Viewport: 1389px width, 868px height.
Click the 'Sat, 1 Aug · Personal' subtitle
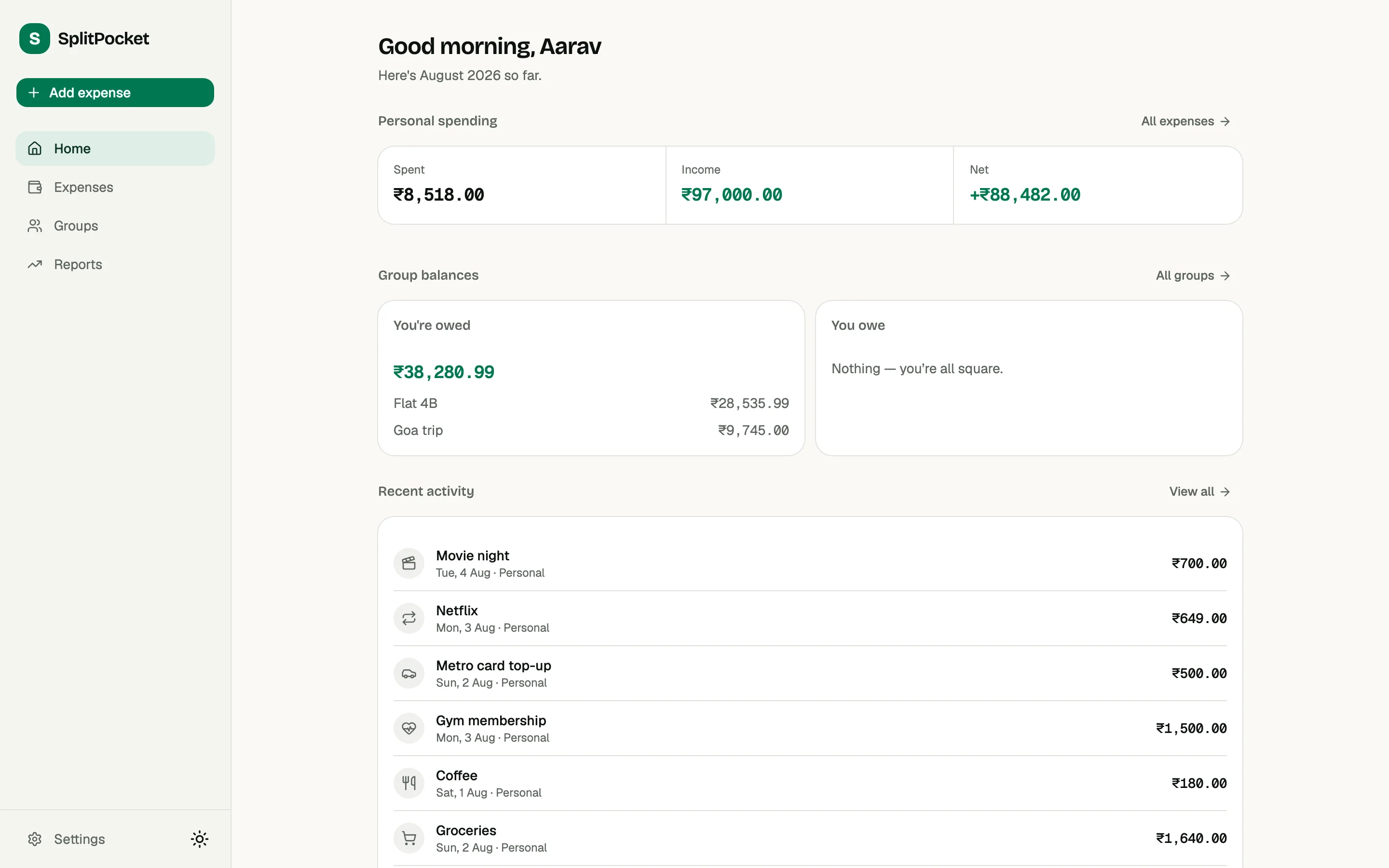tap(489, 793)
